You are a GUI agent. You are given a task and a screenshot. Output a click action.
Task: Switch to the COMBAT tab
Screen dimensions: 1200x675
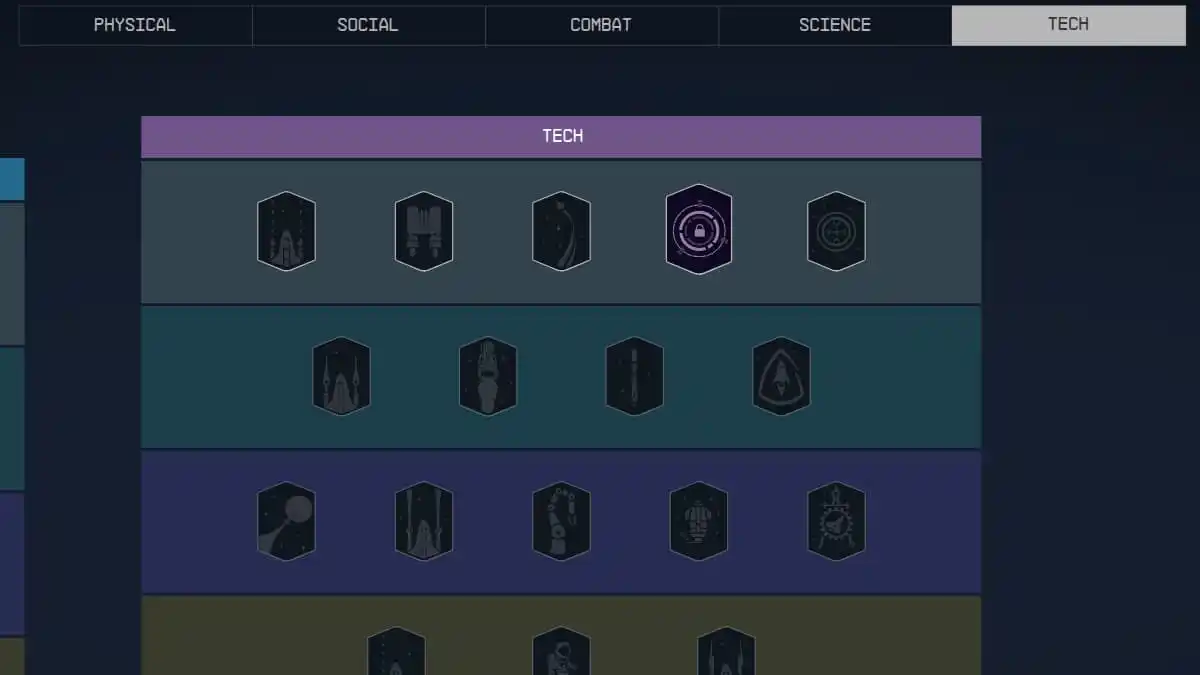(x=601, y=24)
